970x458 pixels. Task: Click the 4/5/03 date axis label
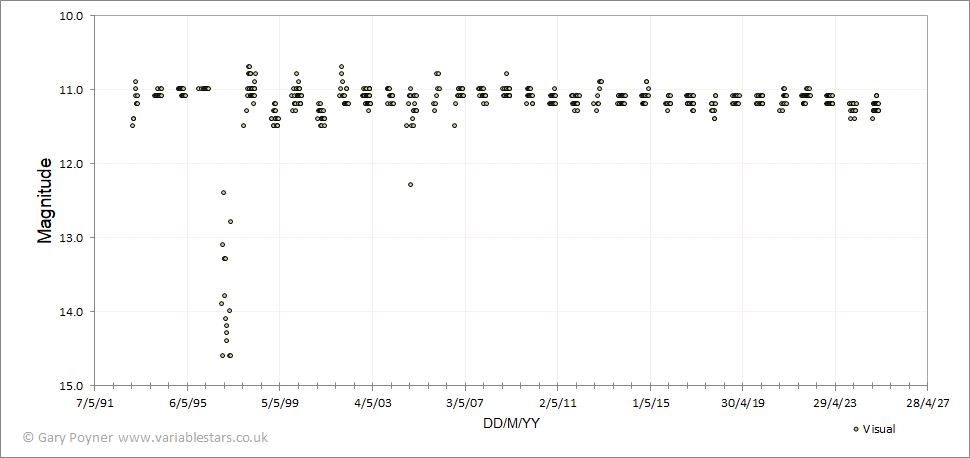click(372, 403)
